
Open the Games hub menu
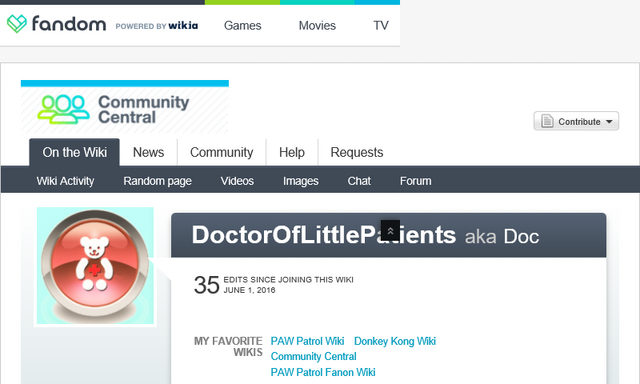point(242,25)
